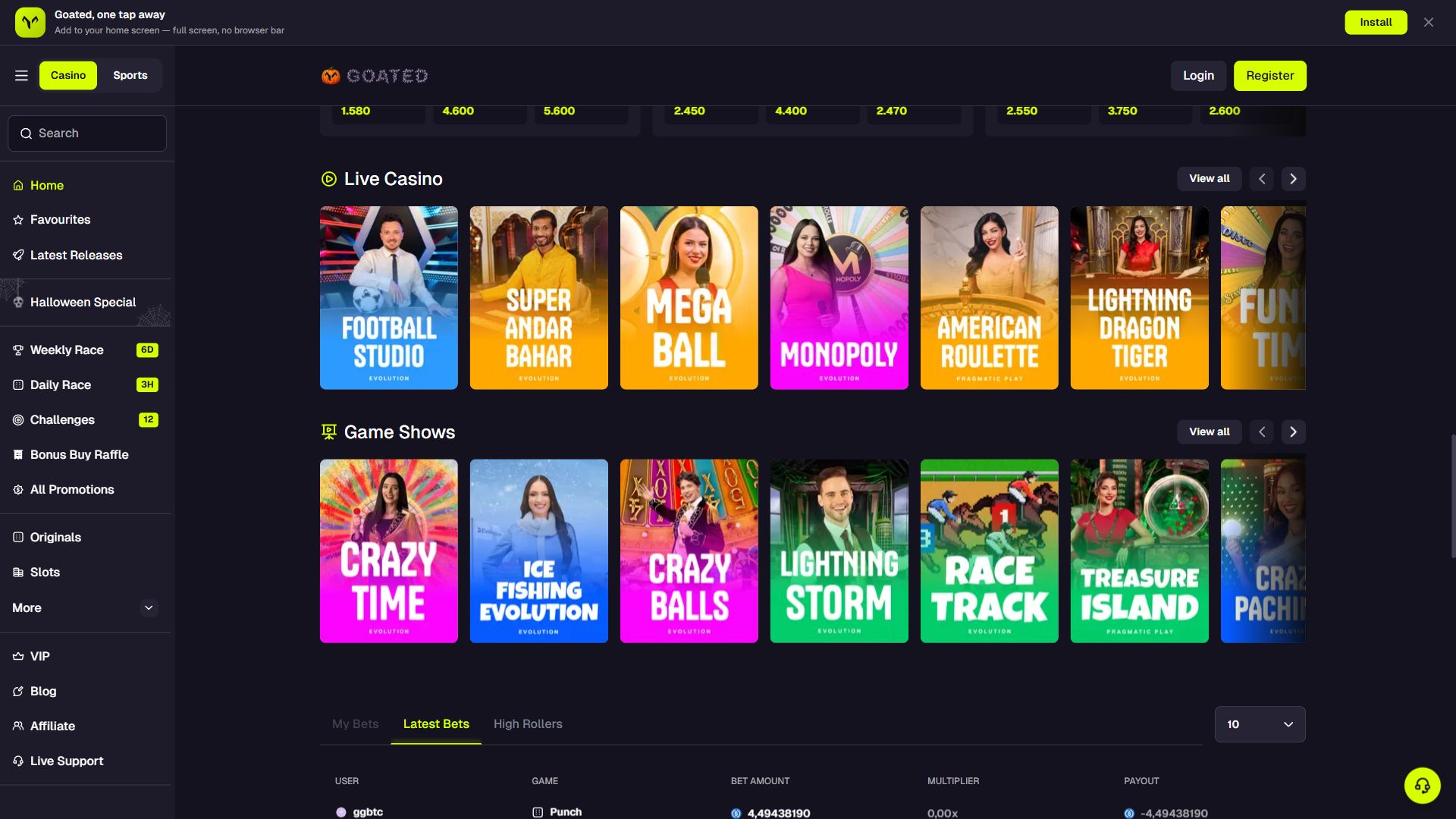This screenshot has height=819, width=1456.
Task: Select the High Rollers tab
Action: click(x=528, y=724)
